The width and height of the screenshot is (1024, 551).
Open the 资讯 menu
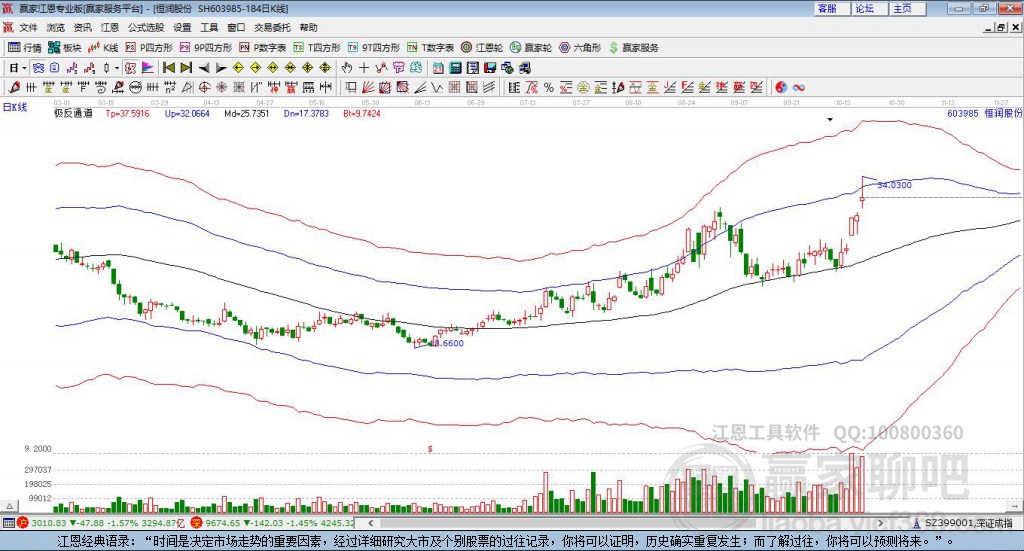(x=82, y=27)
